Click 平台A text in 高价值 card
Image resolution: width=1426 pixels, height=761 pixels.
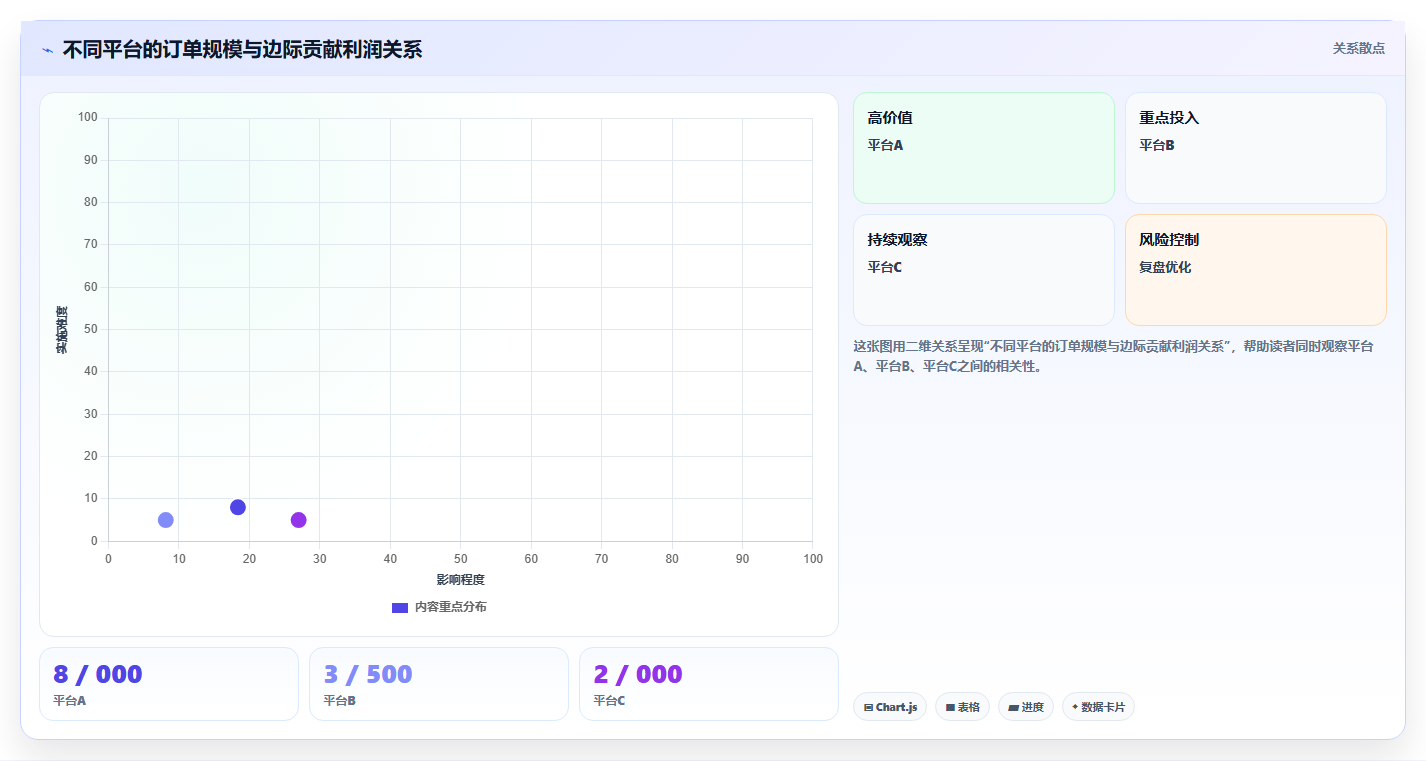tap(885, 145)
